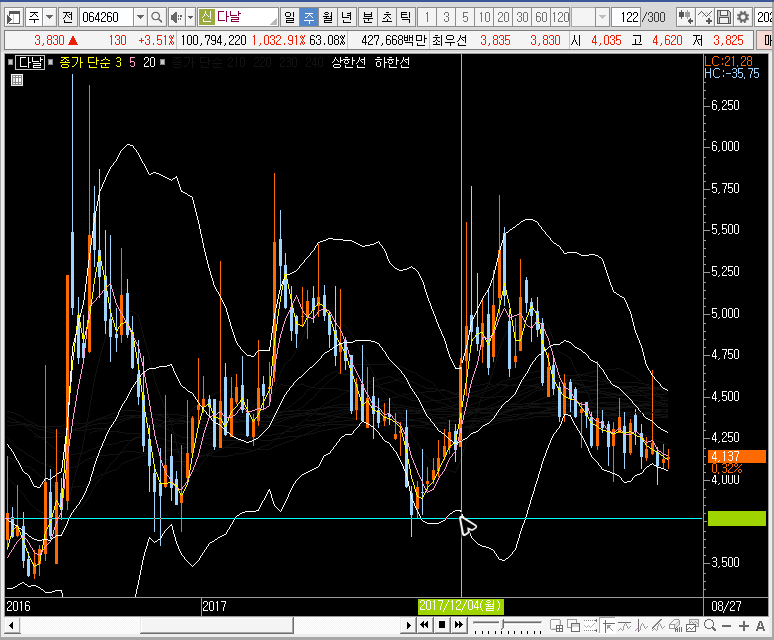Click the stop button
The image size is (774, 640).
click(x=442, y=626)
